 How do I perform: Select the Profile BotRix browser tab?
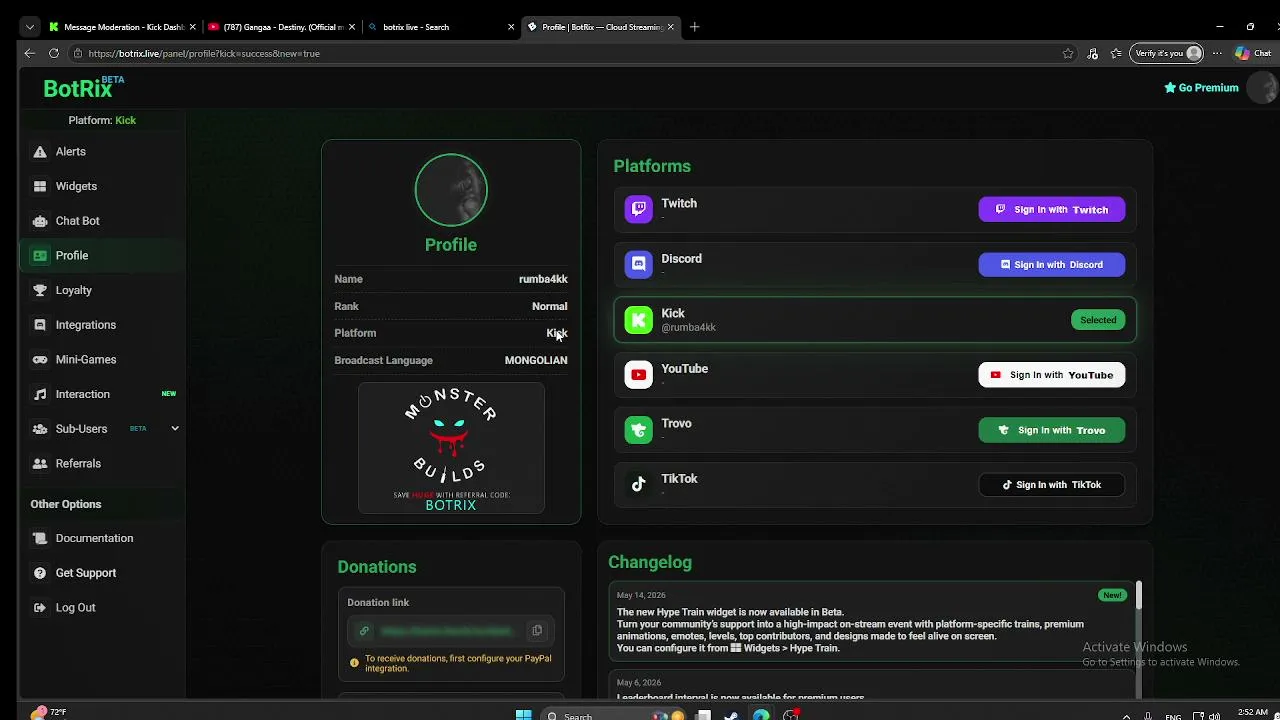600,27
